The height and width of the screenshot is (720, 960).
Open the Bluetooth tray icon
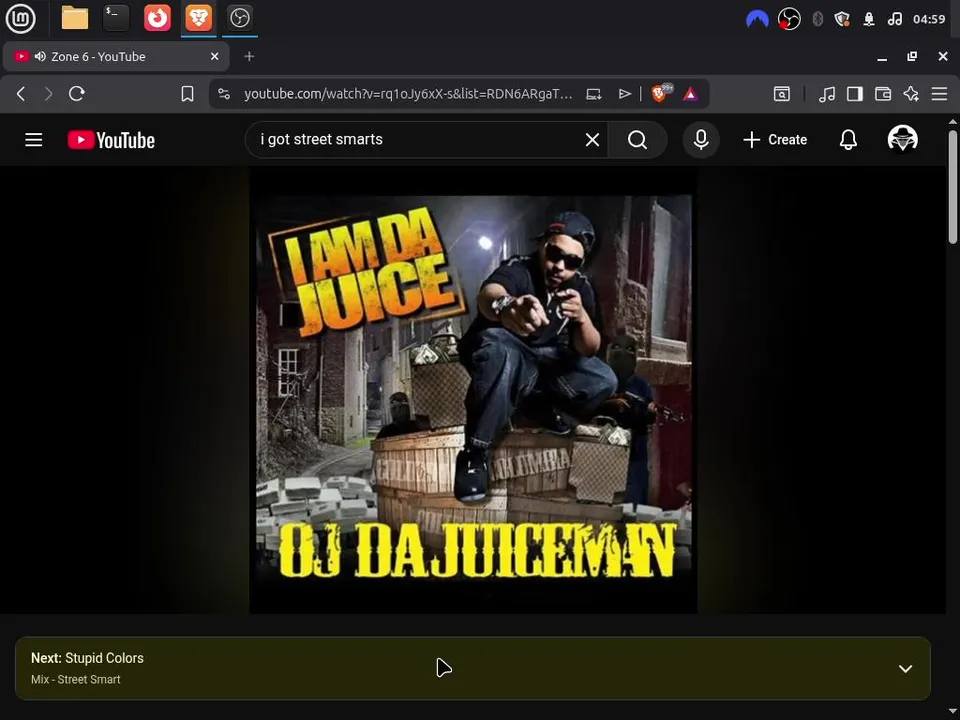pyautogui.click(x=817, y=19)
